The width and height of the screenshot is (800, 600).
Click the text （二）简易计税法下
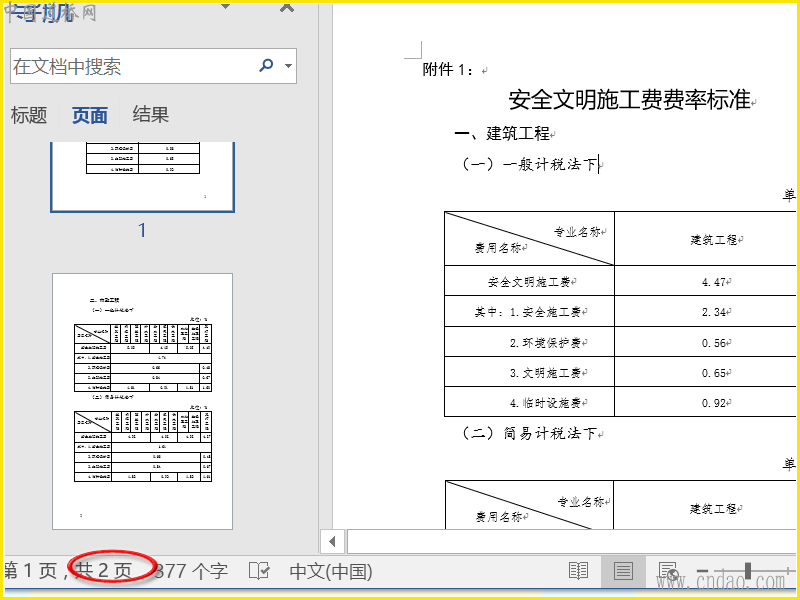(x=529, y=433)
